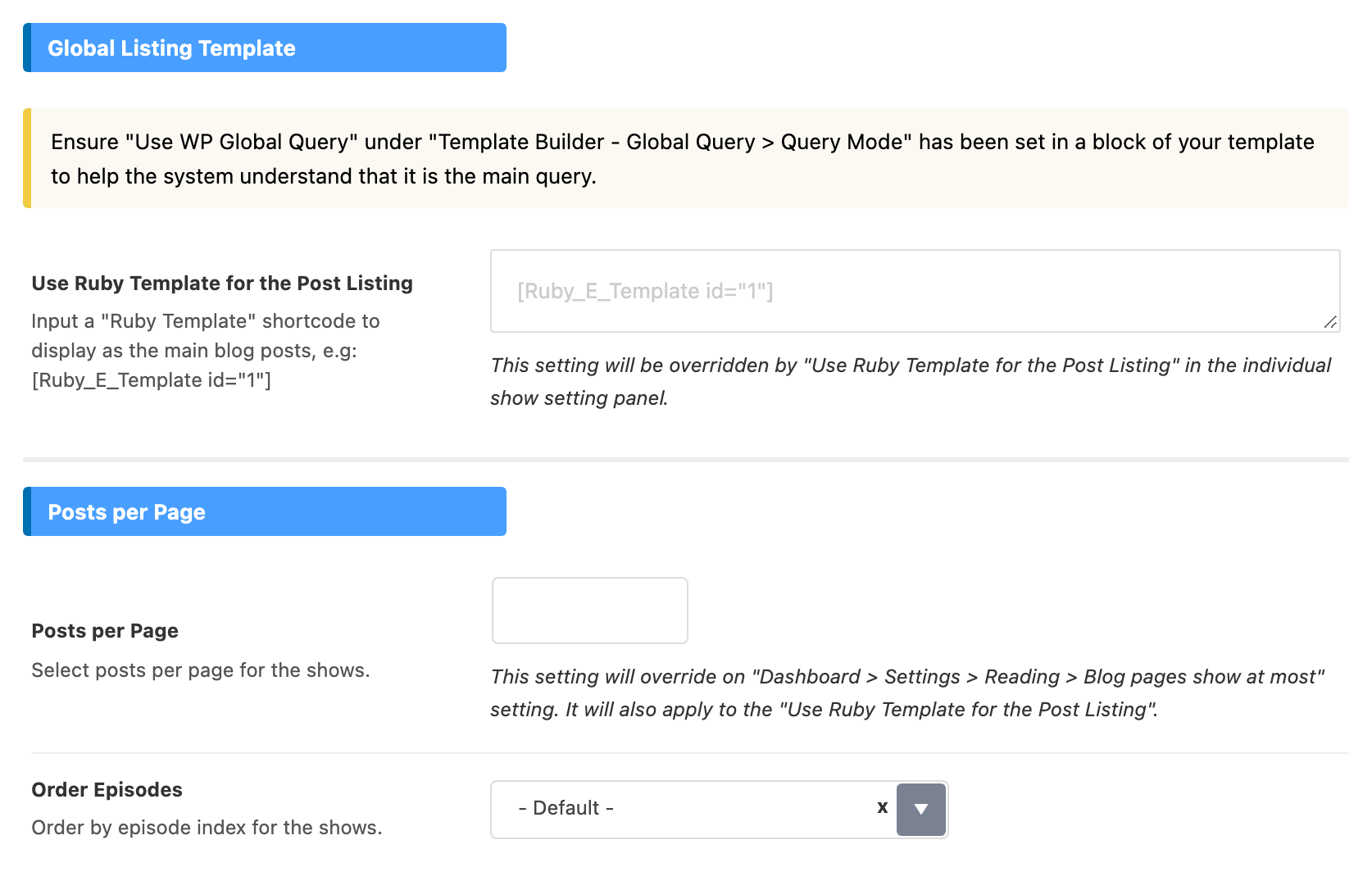Viewport: 1372px width, 890px height.
Task: Click the Ruby Template shortcode textarea
Action: 915,291
